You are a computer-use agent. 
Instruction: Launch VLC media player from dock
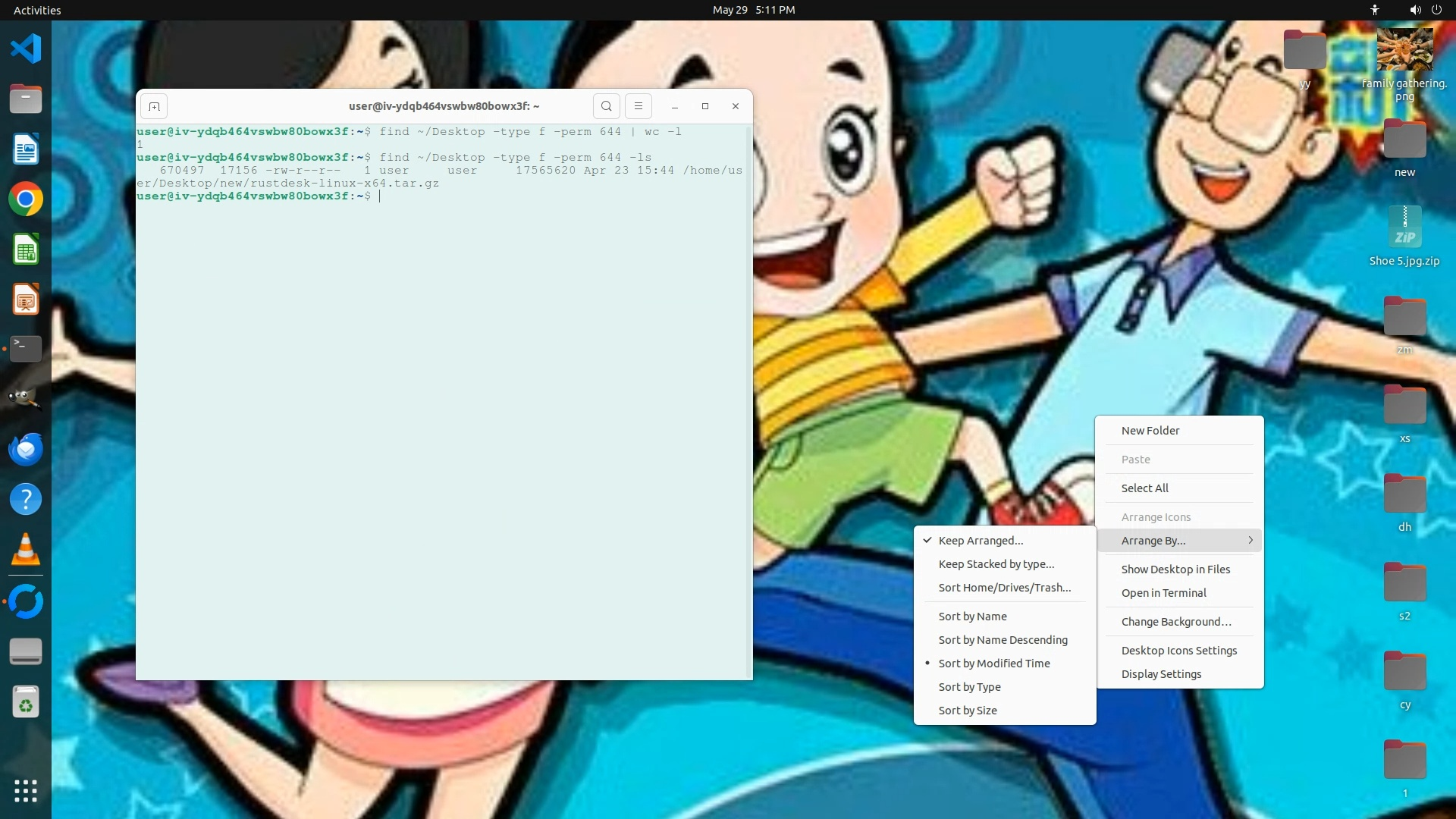(x=26, y=550)
